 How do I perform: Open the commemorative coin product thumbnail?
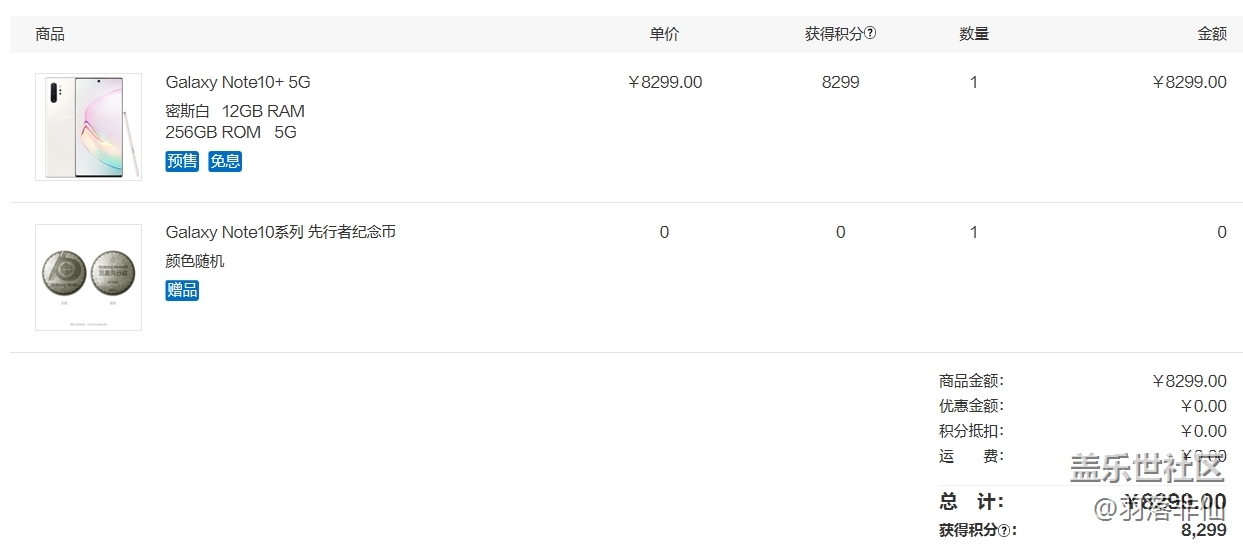[x=88, y=277]
